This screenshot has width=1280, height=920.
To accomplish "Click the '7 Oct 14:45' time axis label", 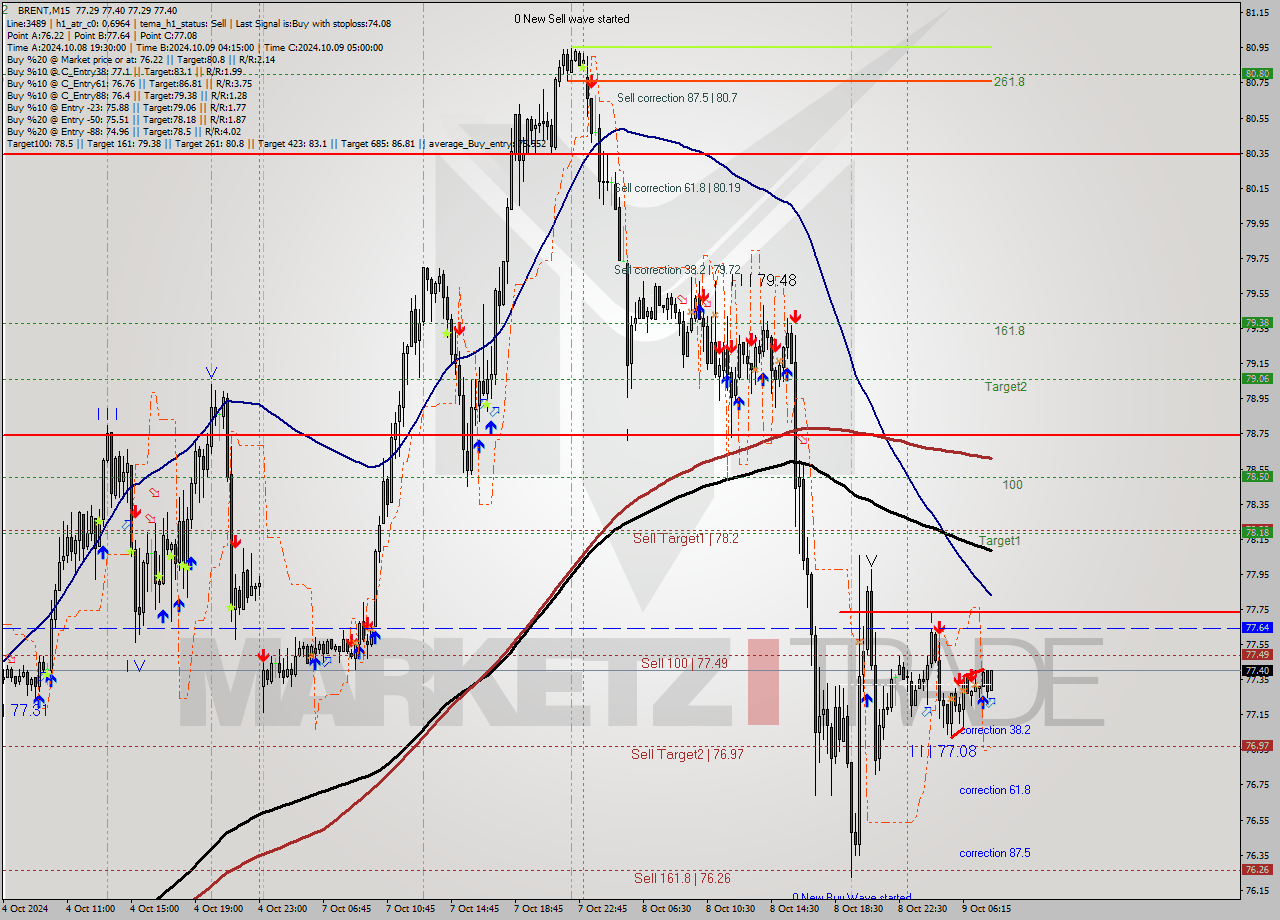I will pyautogui.click(x=475, y=909).
